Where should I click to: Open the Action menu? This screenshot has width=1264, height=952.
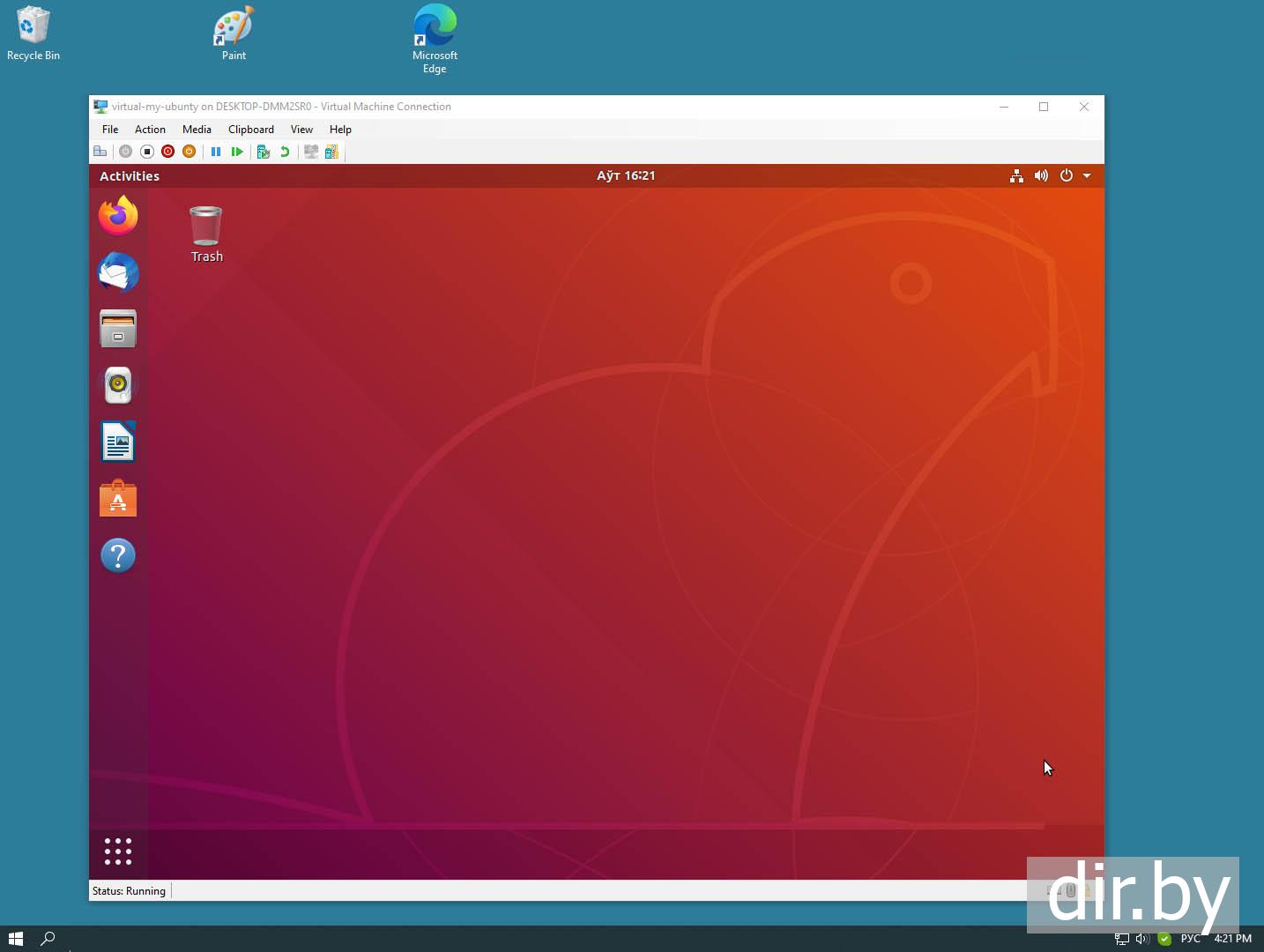pyautogui.click(x=150, y=130)
